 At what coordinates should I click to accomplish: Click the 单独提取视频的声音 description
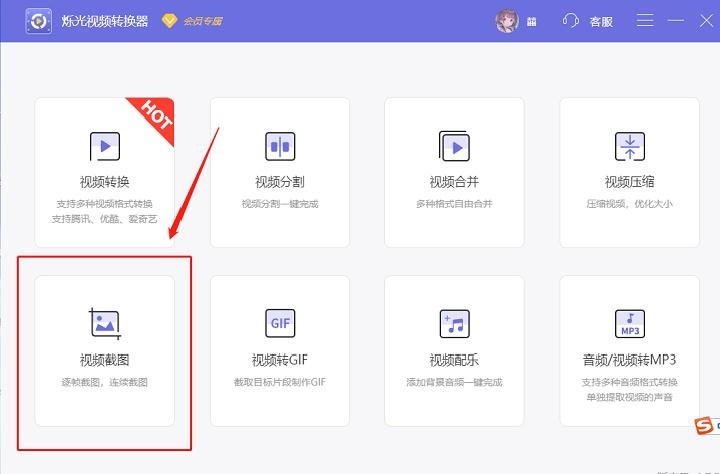pos(630,397)
